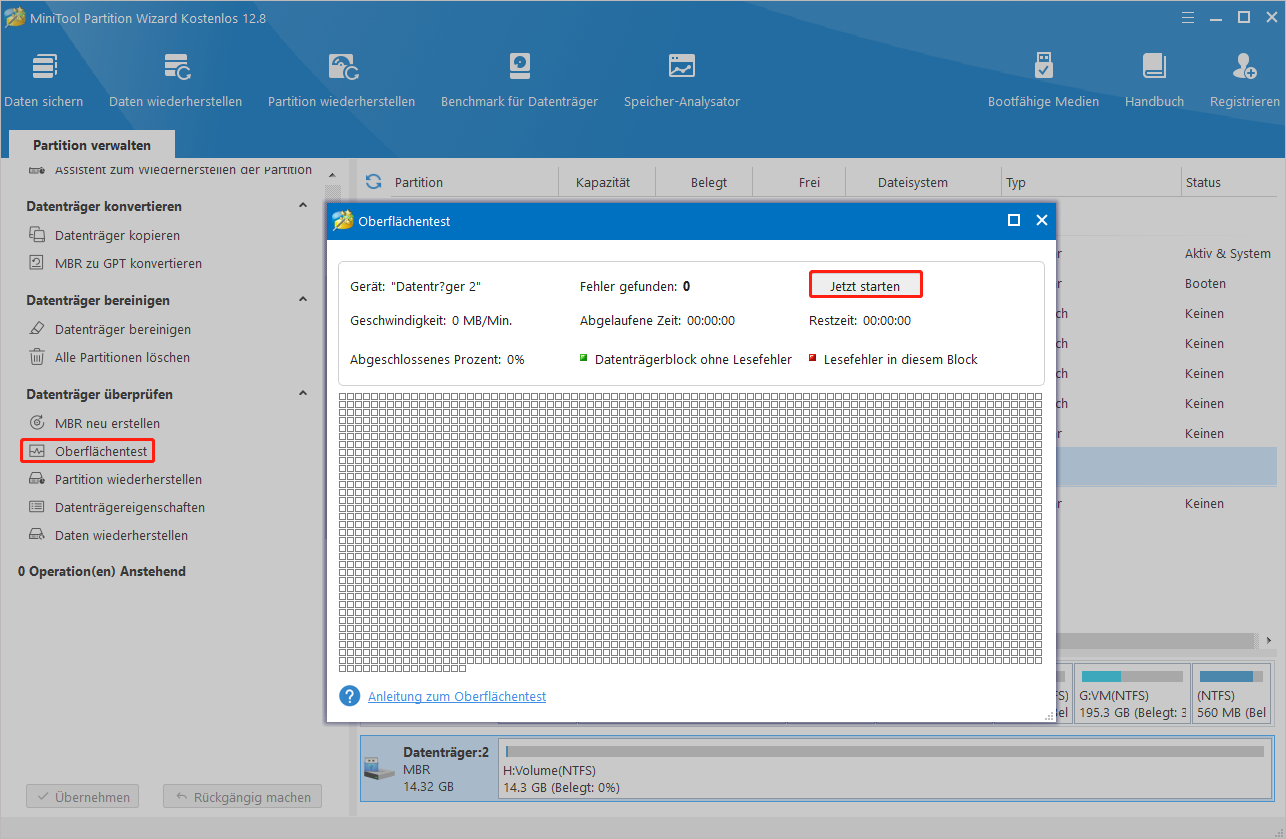Click 0 Operation(en) Anstehend text
1286x839 pixels.
[101, 572]
